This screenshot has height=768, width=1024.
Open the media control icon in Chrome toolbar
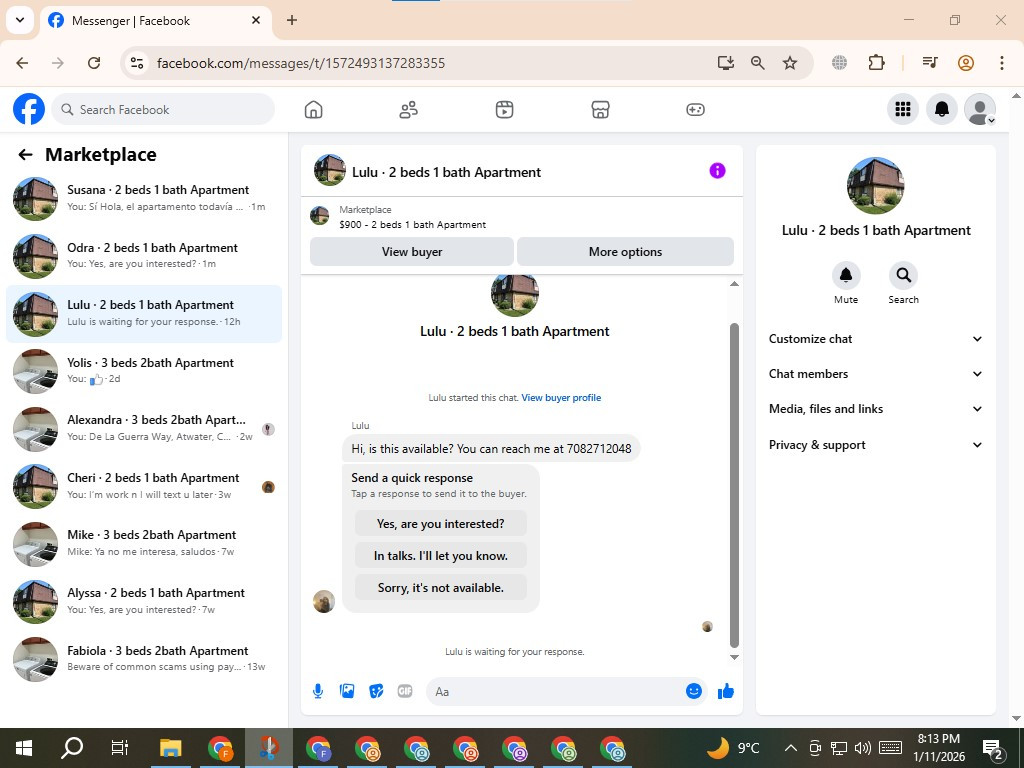click(930, 63)
